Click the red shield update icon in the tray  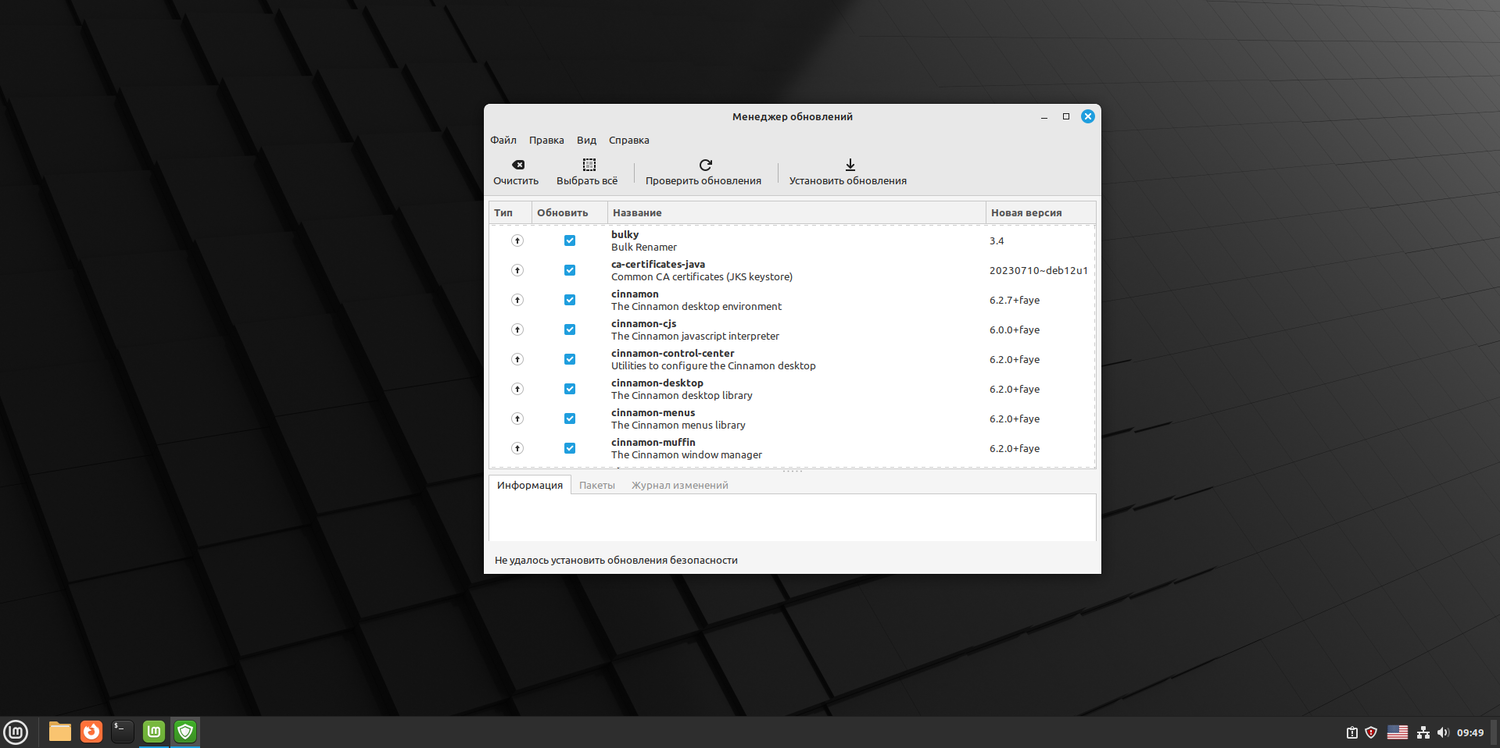[1372, 733]
